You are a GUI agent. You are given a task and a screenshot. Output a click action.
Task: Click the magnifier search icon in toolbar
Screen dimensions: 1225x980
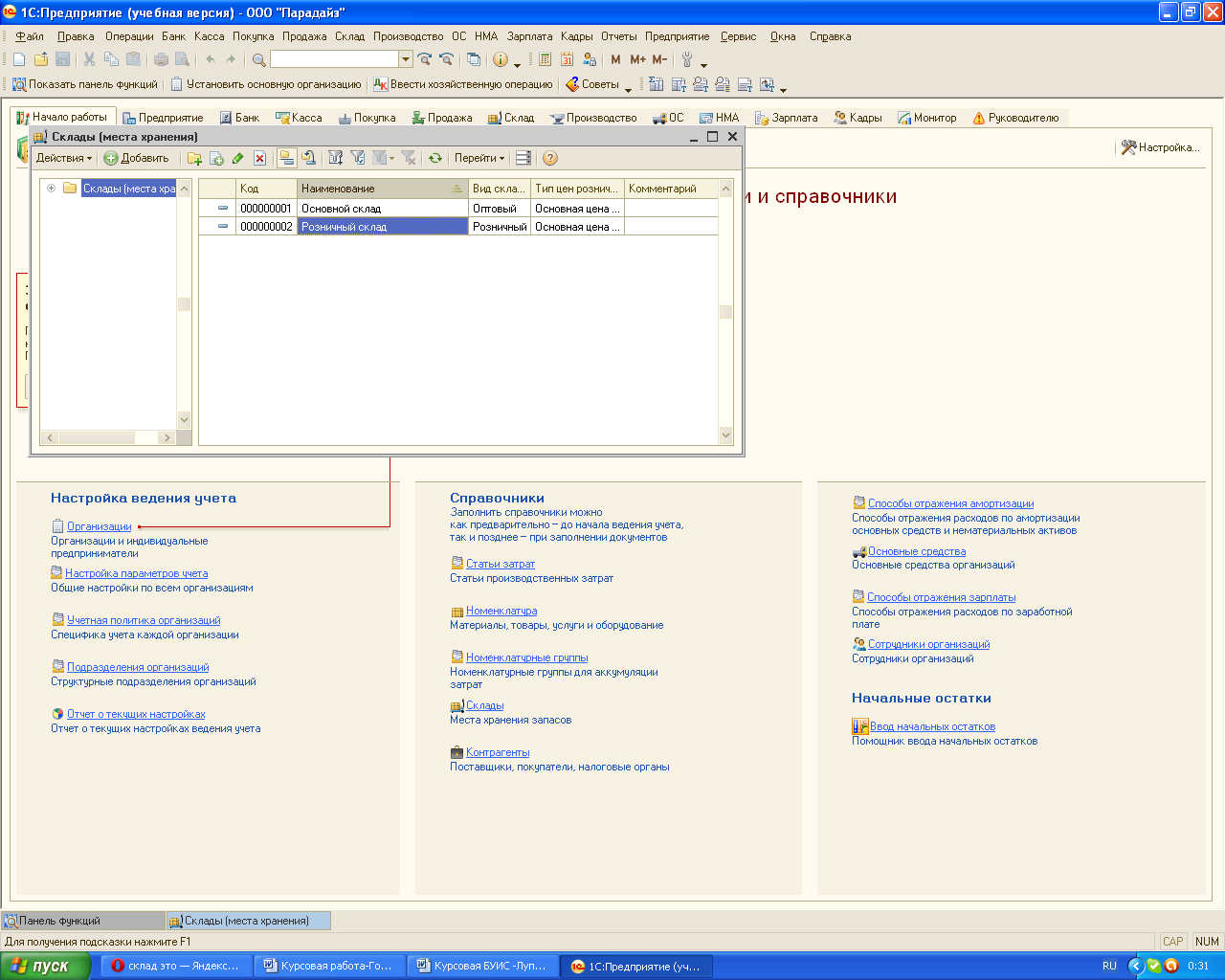coord(259,59)
